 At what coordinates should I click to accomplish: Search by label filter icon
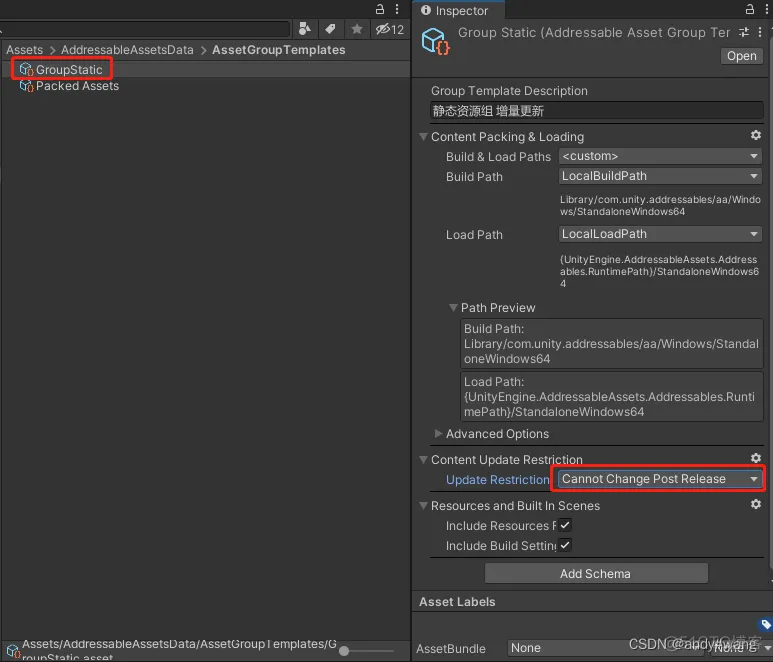click(330, 29)
